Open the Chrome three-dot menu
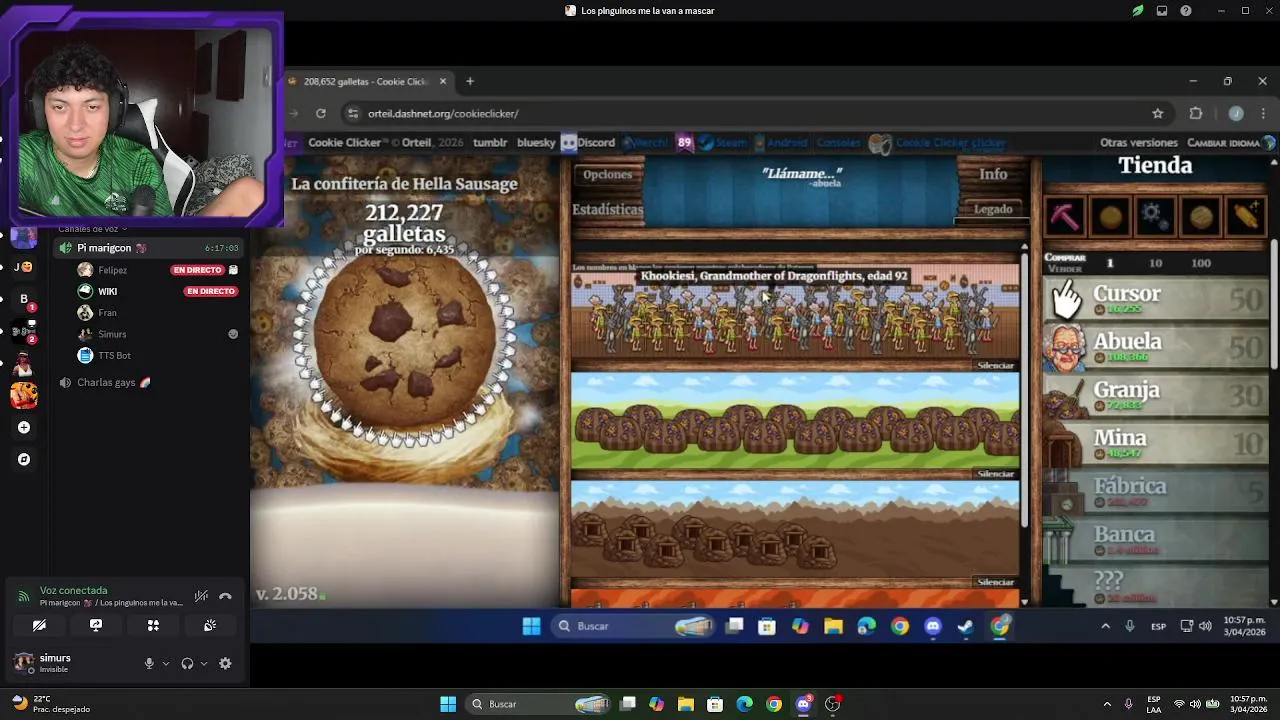The image size is (1280, 720). 1265,113
